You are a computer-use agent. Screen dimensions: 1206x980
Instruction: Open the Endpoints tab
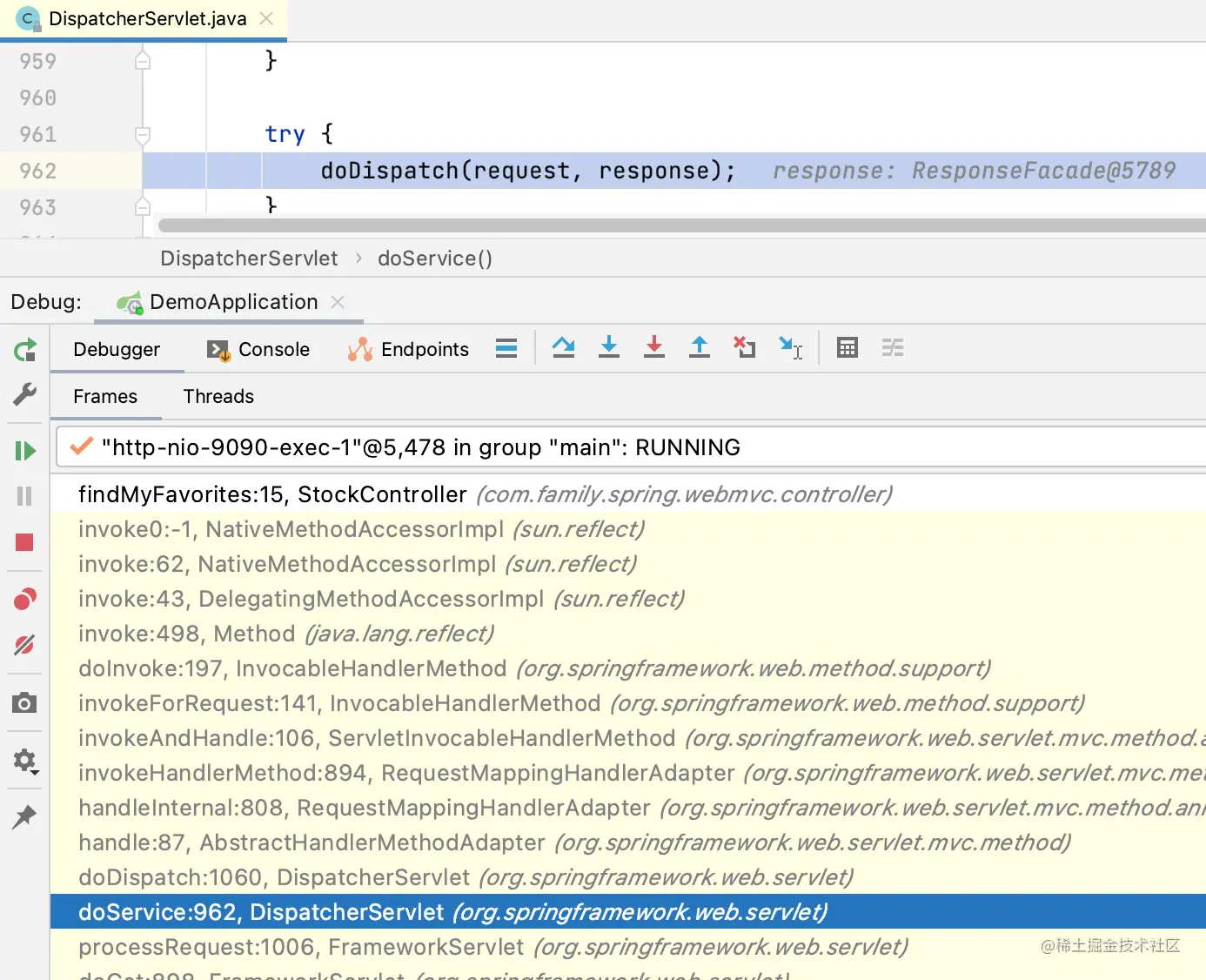coord(408,350)
